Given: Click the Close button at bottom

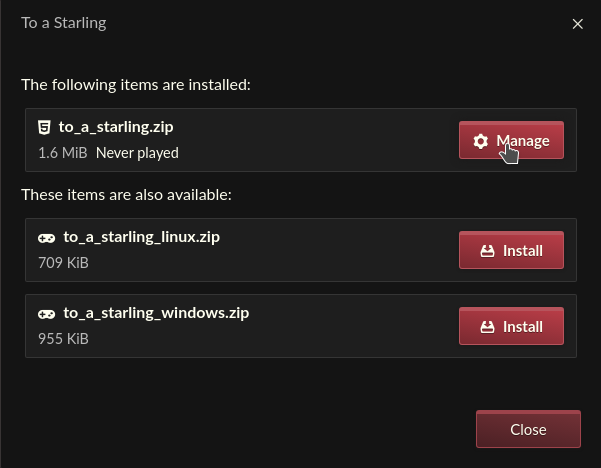Looking at the screenshot, I should coord(528,429).
